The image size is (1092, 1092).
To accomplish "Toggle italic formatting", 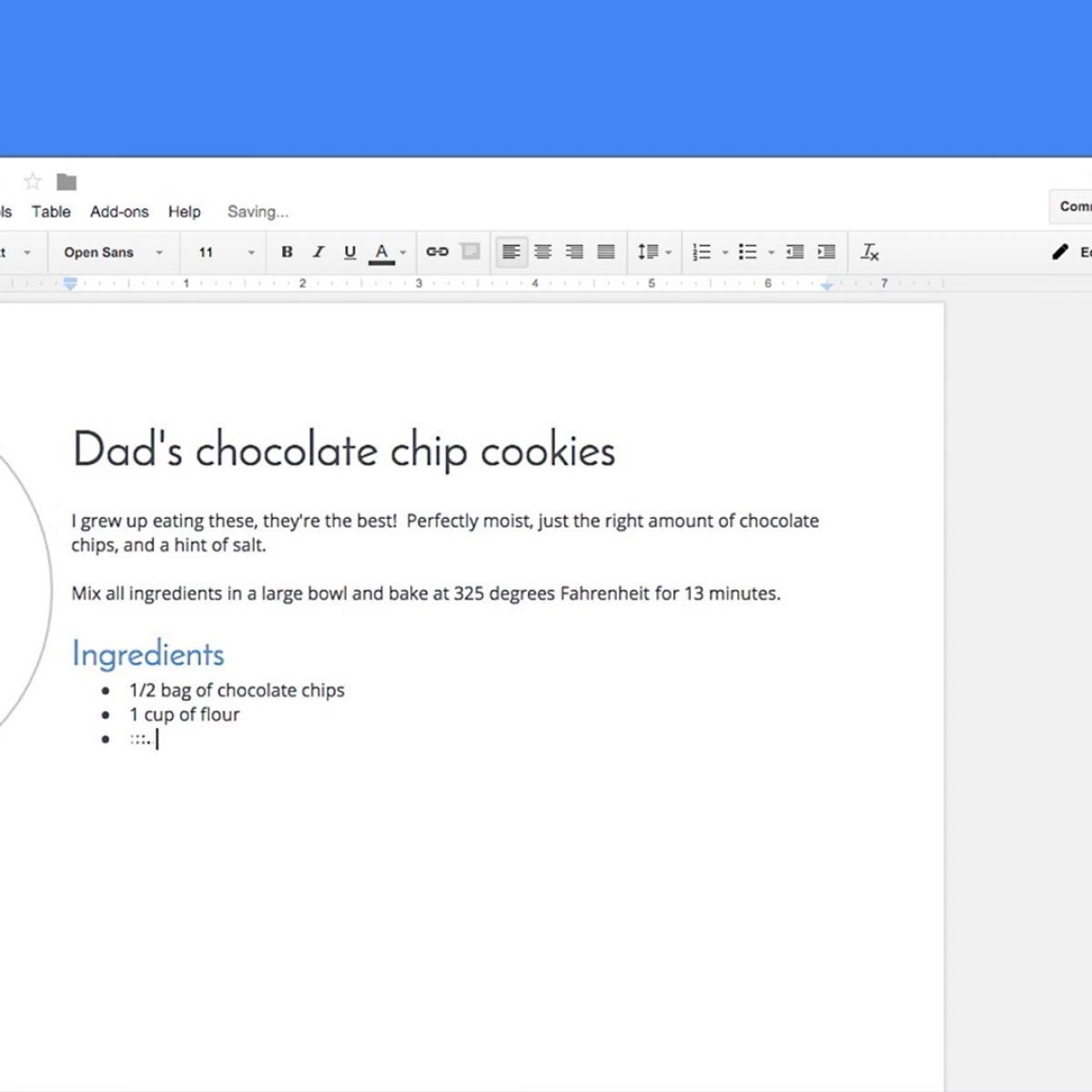I will tap(318, 252).
